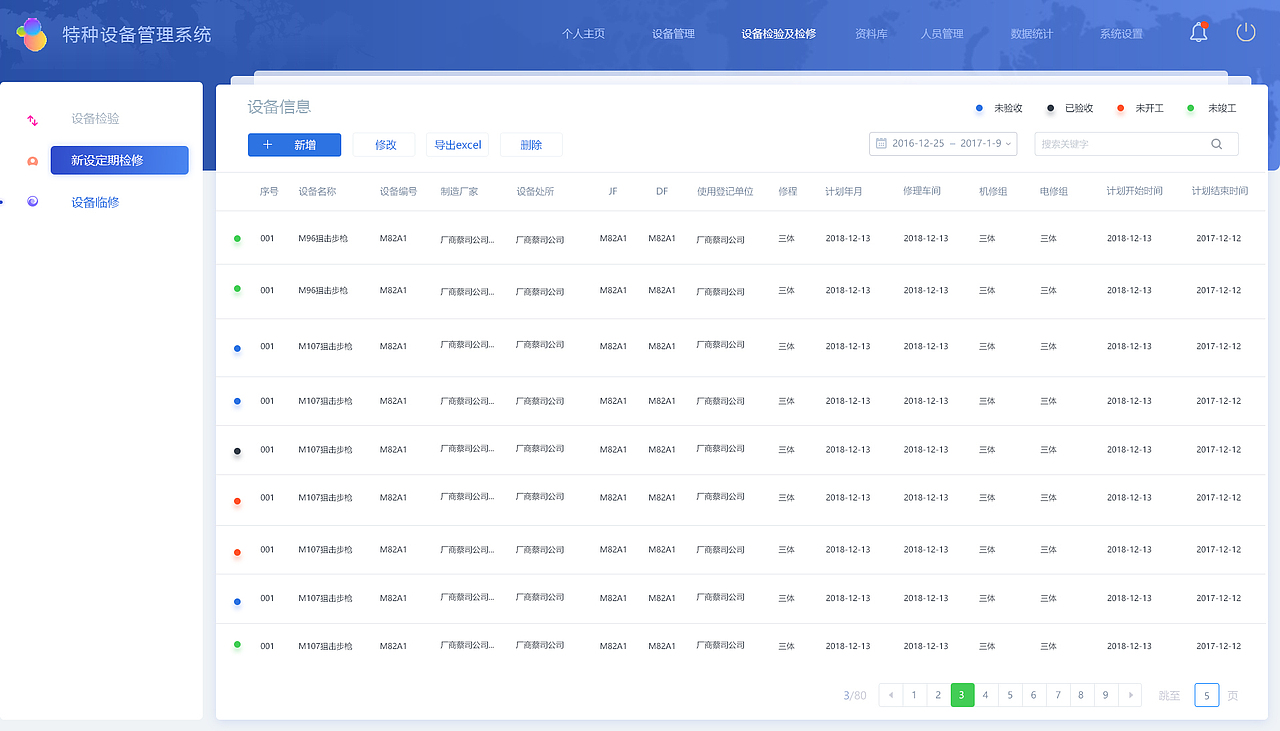Switch to the 资料库 menu
The image size is (1280, 731).
coord(870,33)
